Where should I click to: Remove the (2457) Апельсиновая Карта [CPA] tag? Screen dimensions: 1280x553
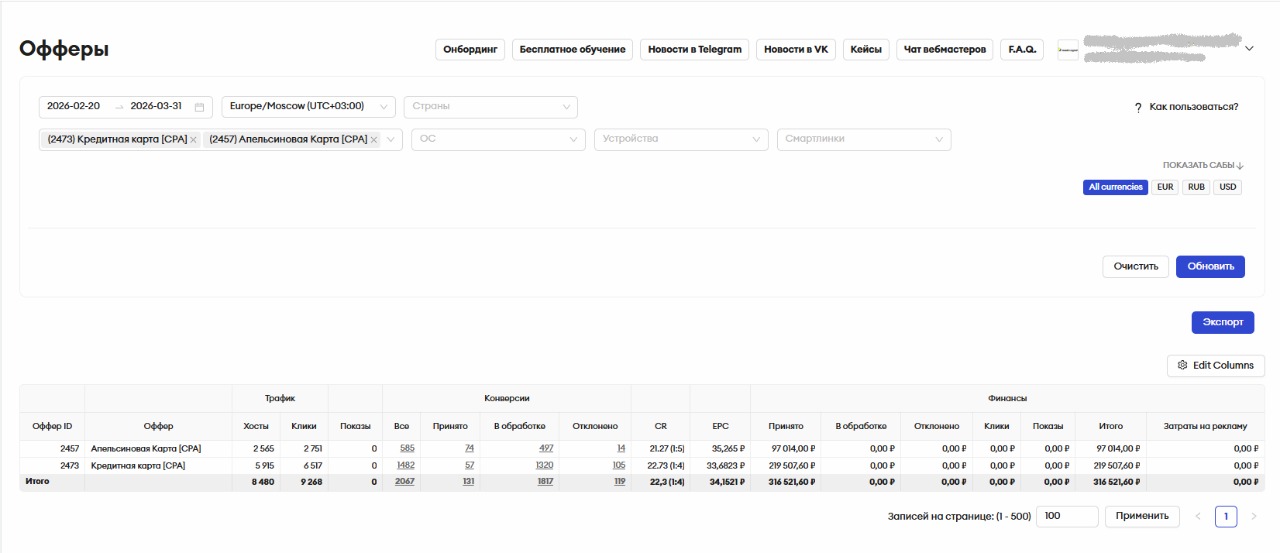click(374, 140)
